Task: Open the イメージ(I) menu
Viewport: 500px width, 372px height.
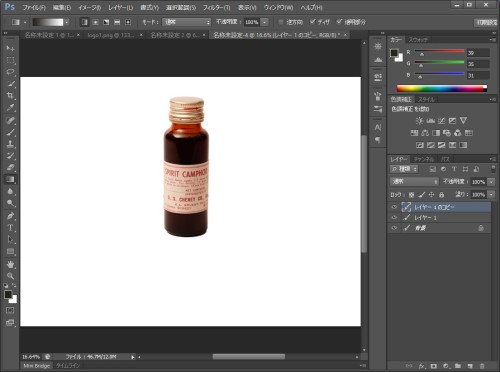Action: [89, 7]
